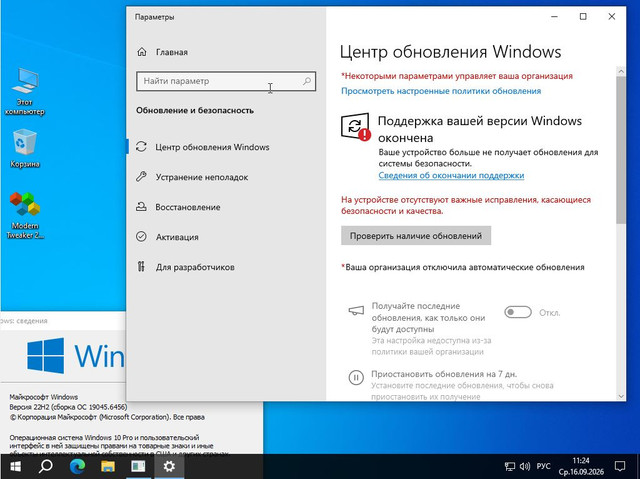The image size is (640, 479).
Task: Toggle Получайте последние обновления switch
Action: tap(518, 312)
